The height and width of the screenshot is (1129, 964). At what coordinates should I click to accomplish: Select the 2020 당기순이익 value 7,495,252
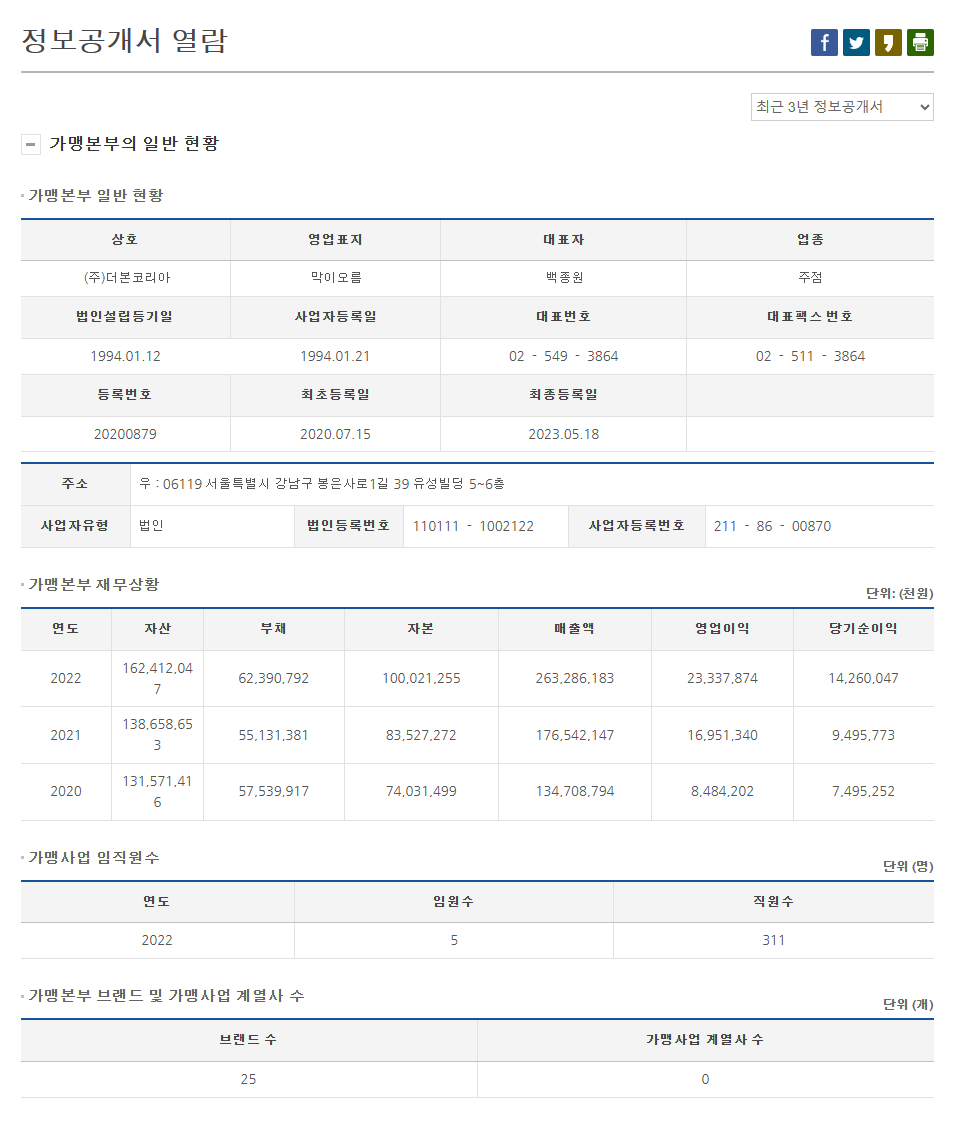pyautogui.click(x=864, y=791)
